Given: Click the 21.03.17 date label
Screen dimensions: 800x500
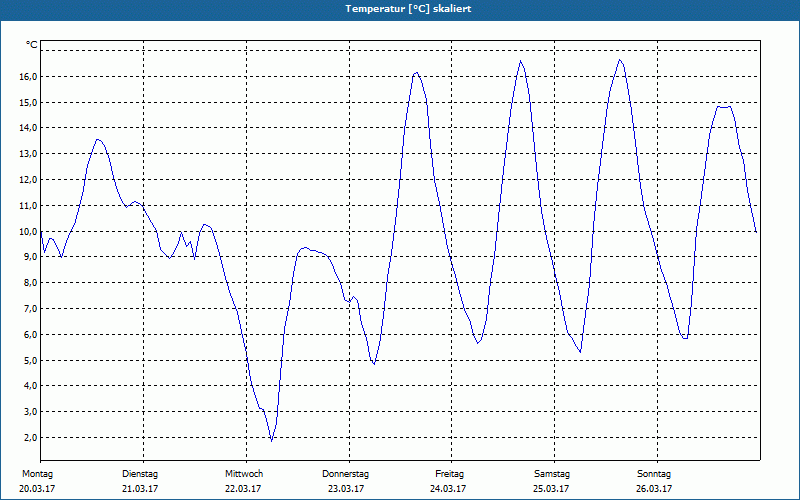Looking at the screenshot, I should click(140, 489).
